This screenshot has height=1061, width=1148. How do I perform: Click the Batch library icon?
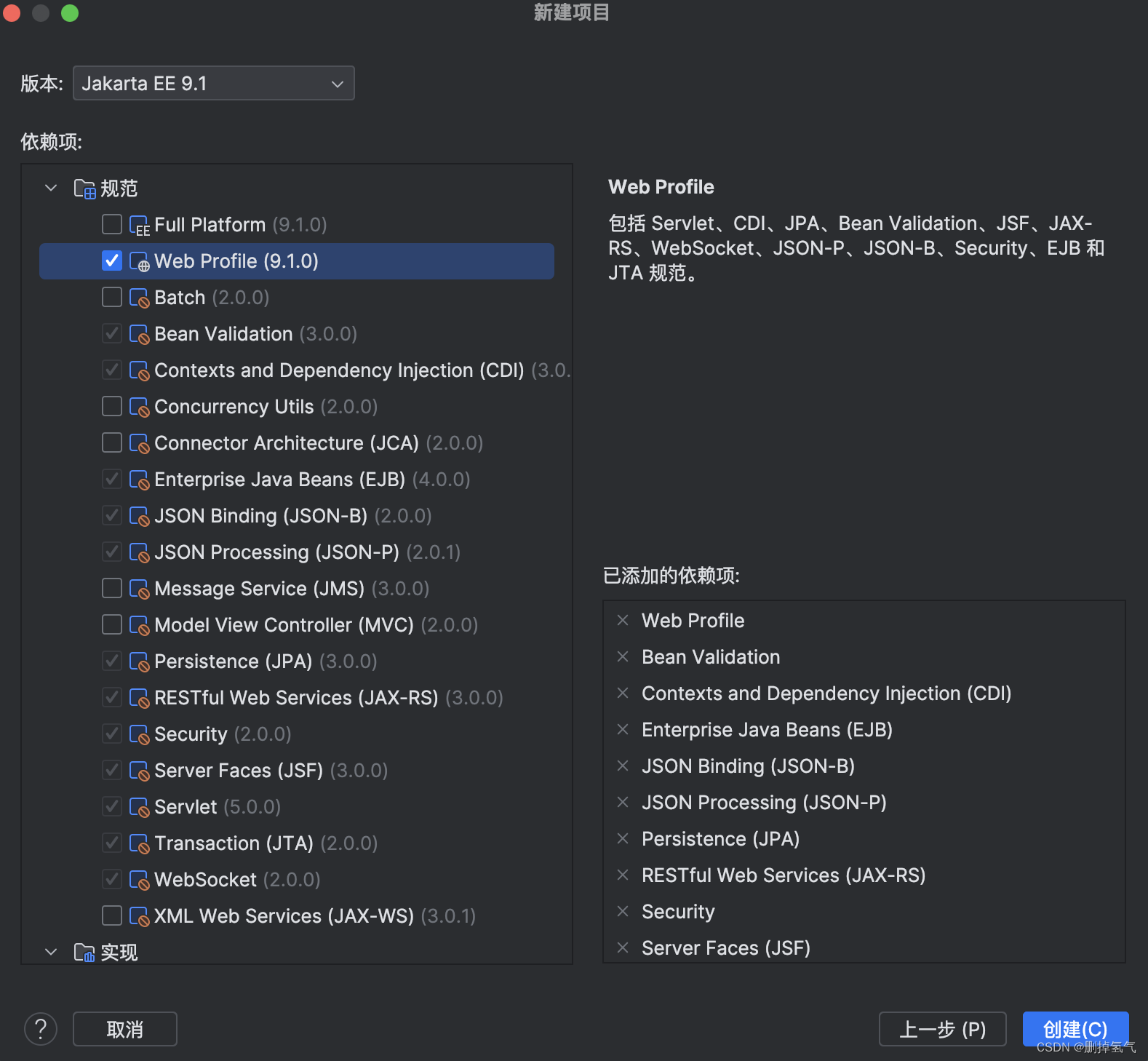[x=140, y=298]
